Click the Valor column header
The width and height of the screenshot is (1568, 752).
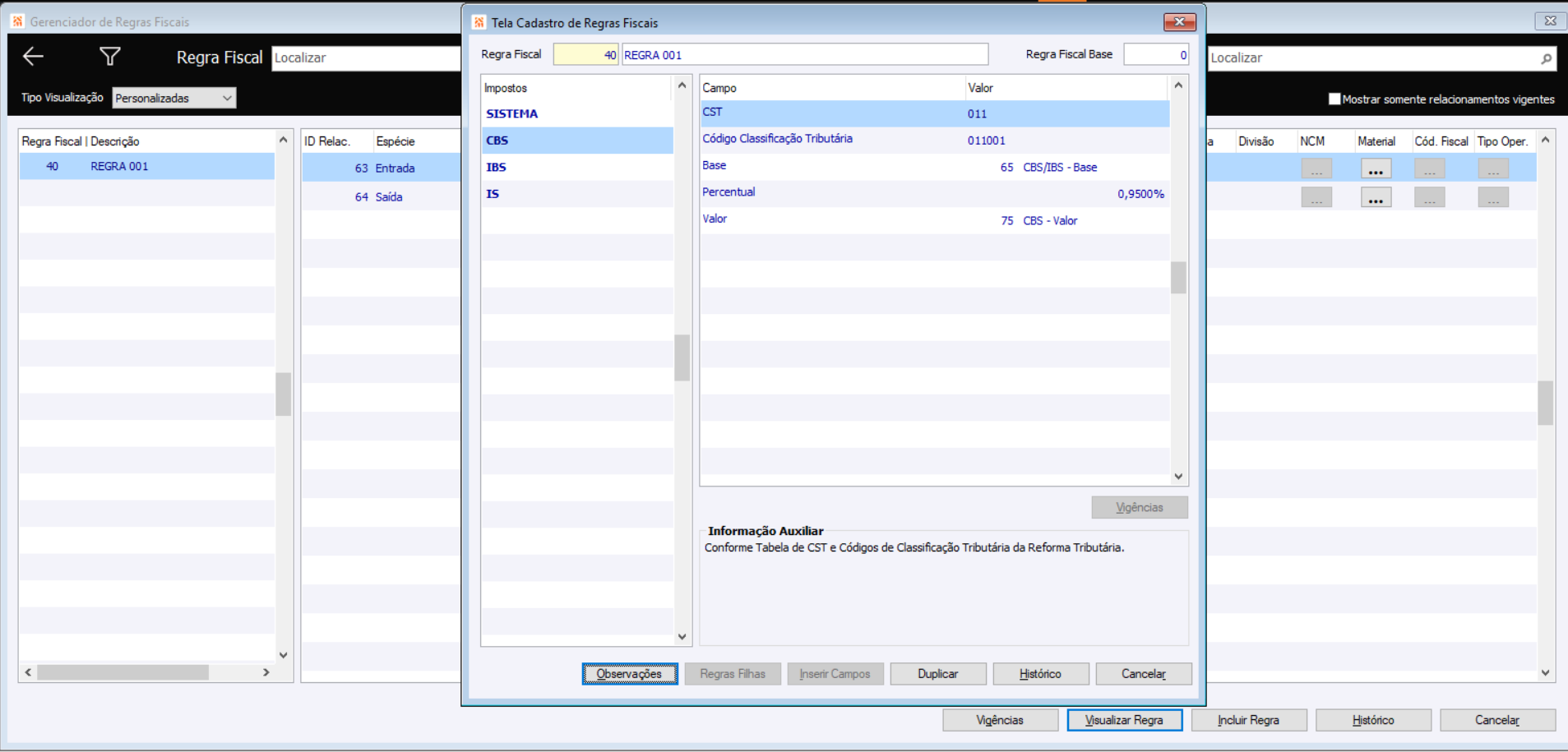tap(1066, 88)
